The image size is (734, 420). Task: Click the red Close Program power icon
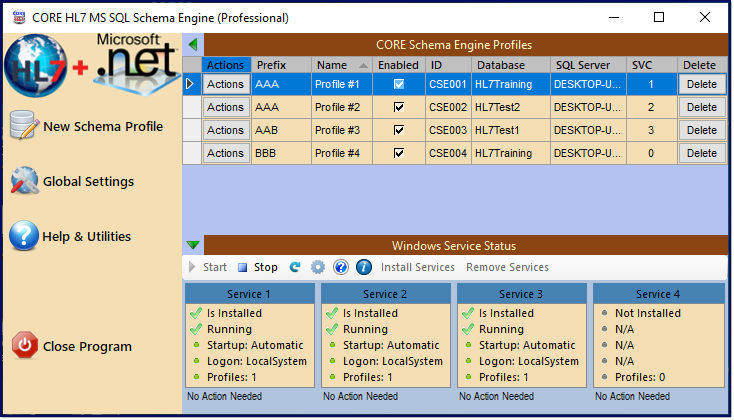25,346
